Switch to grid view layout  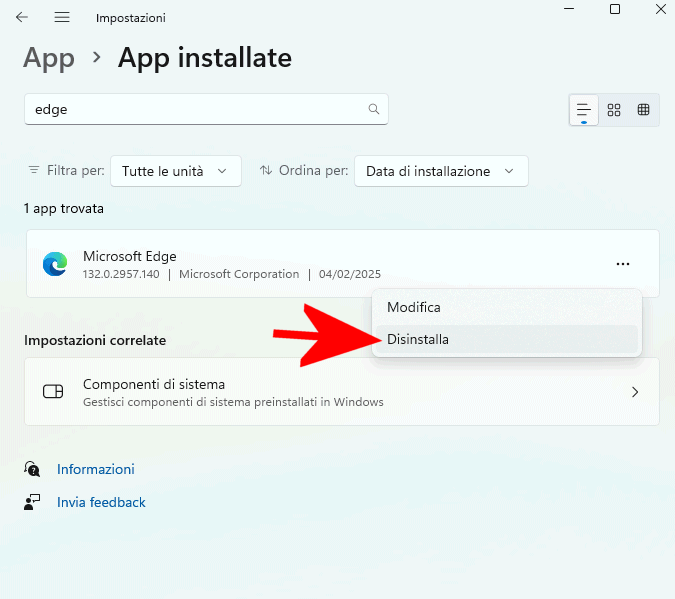(x=614, y=110)
